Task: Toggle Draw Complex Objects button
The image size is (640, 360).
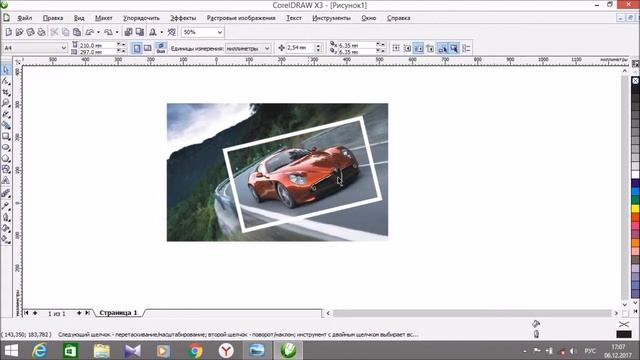Action: (x=442, y=48)
